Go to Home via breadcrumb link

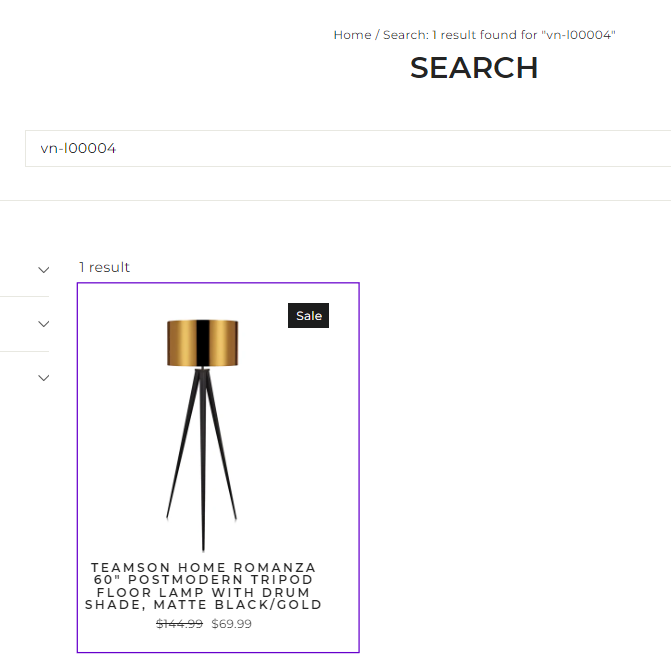(352, 35)
